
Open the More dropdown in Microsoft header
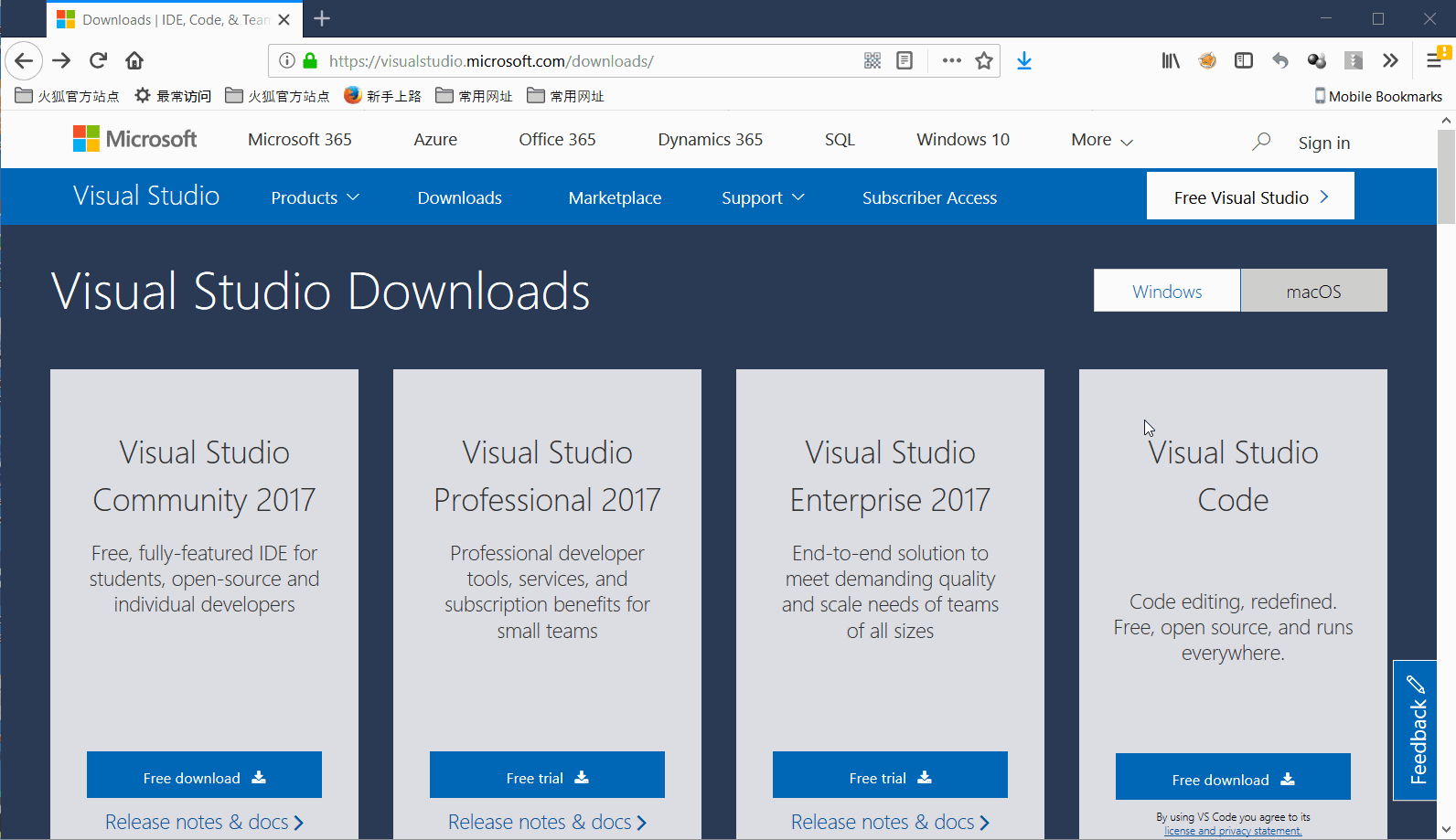[x=1101, y=140]
